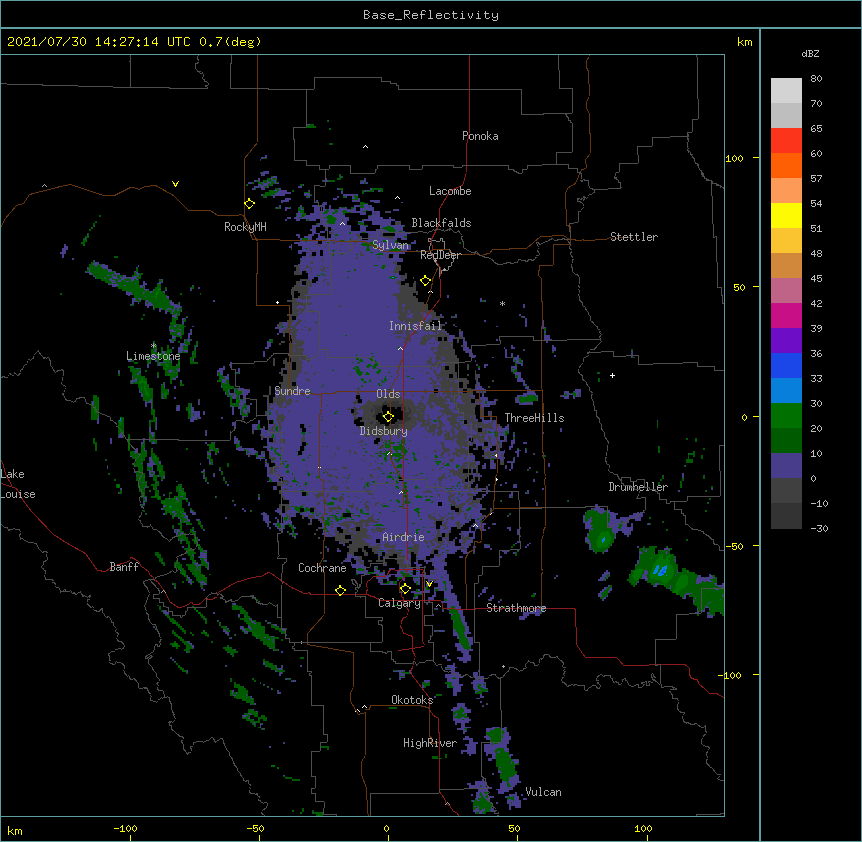The width and height of the screenshot is (862, 842).
Task: Click the Vulcan label
Action: click(543, 792)
